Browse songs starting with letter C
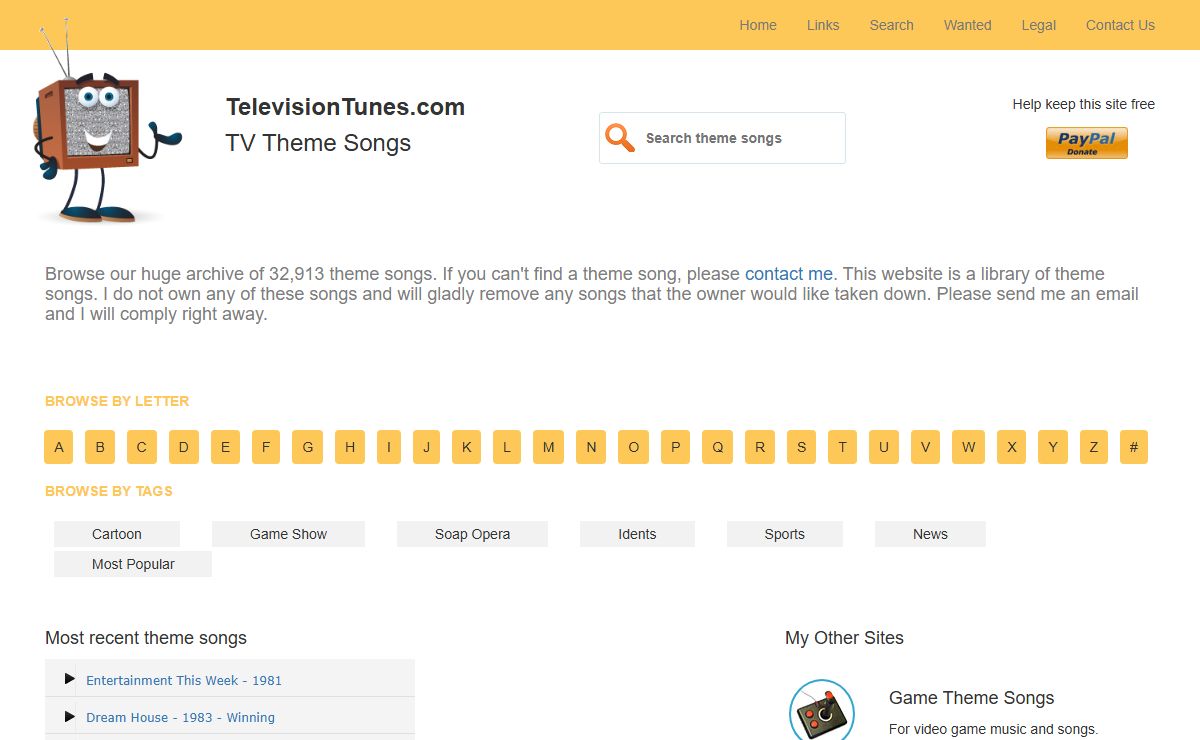1200x740 pixels. tap(142, 447)
